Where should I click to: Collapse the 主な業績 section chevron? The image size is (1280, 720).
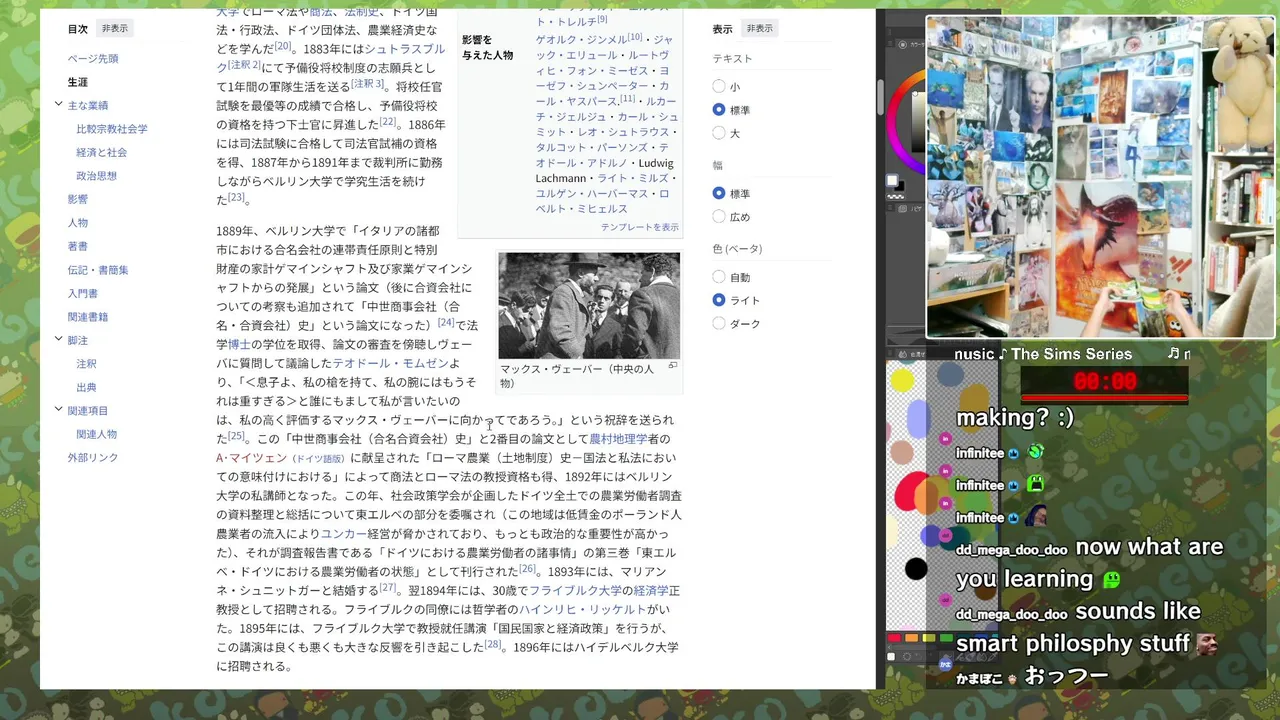coord(59,105)
